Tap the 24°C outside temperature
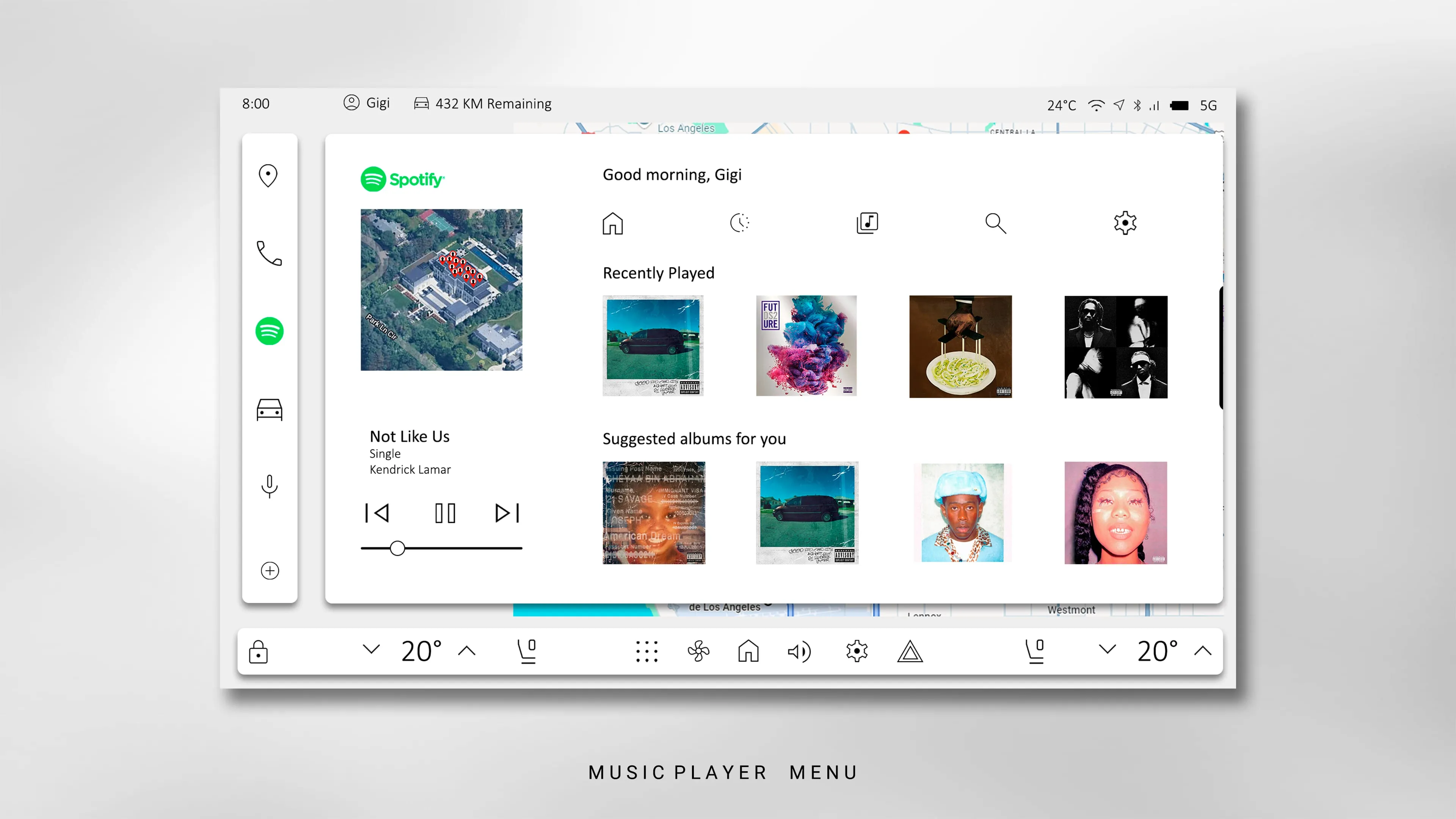1456x819 pixels. [x=1062, y=106]
